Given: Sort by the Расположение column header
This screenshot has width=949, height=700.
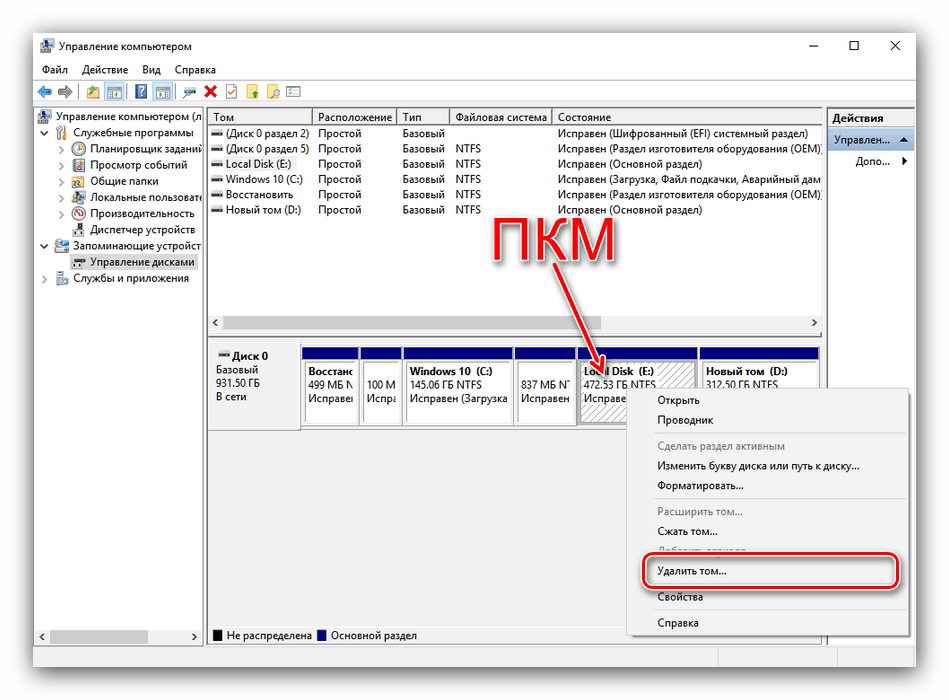Looking at the screenshot, I should click(x=355, y=117).
